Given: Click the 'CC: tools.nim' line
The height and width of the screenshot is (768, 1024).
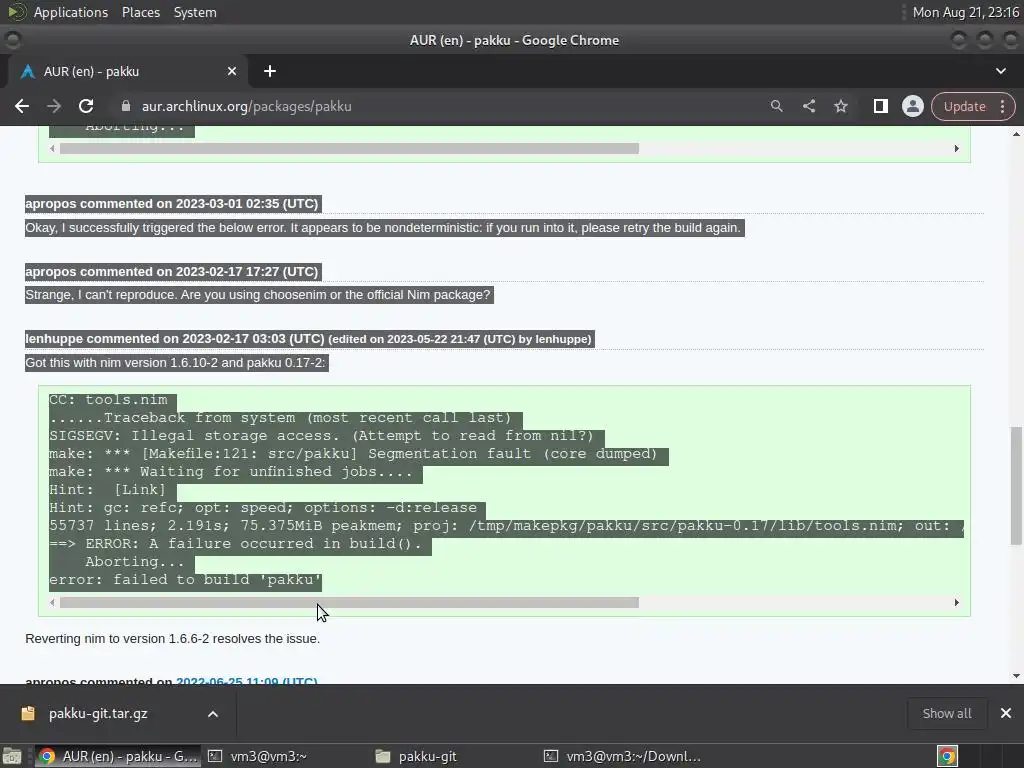Looking at the screenshot, I should (108, 400).
